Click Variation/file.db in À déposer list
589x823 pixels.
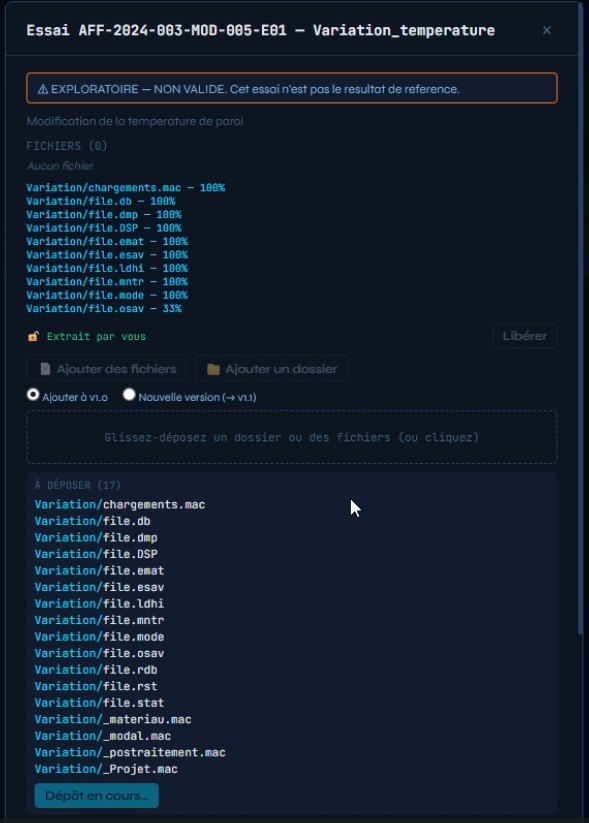[x=93, y=521]
